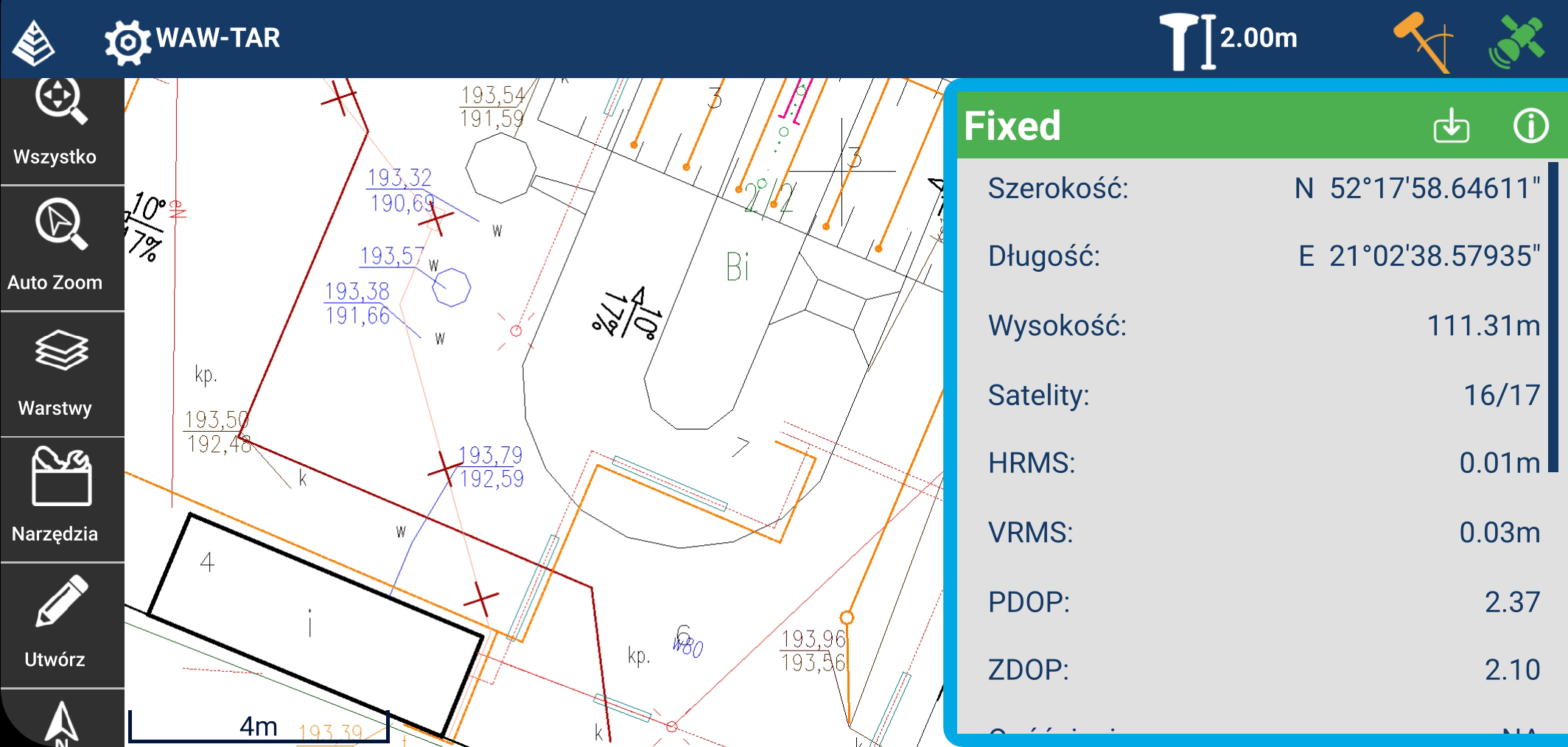Tap the 4m map scale bar

pyautogui.click(x=259, y=726)
